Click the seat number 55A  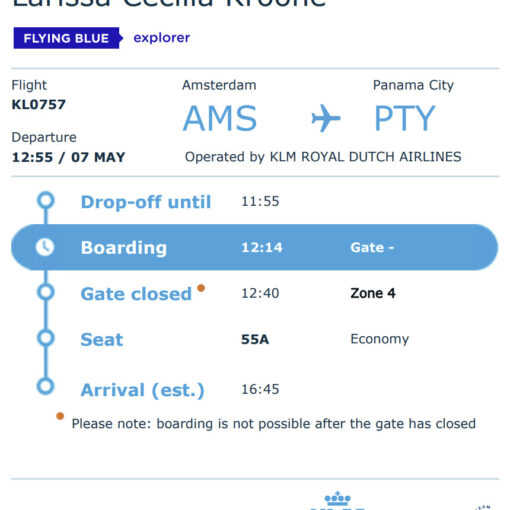(x=255, y=339)
